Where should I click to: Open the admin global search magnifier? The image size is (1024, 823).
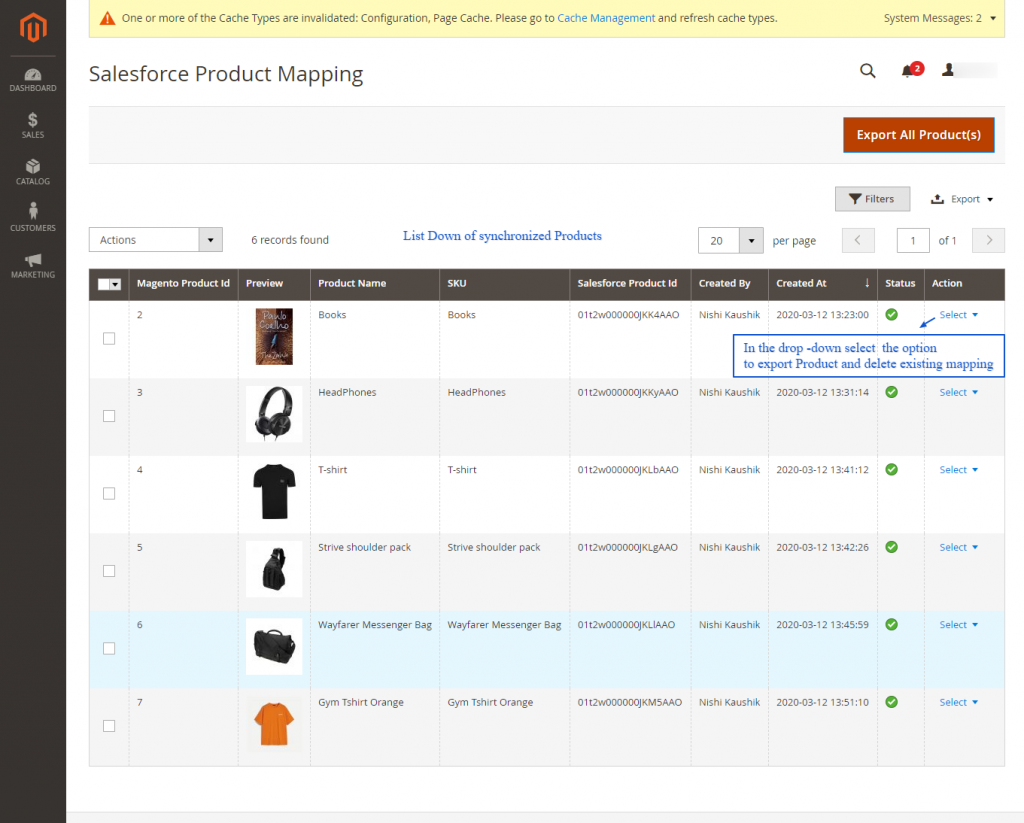pyautogui.click(x=866, y=71)
